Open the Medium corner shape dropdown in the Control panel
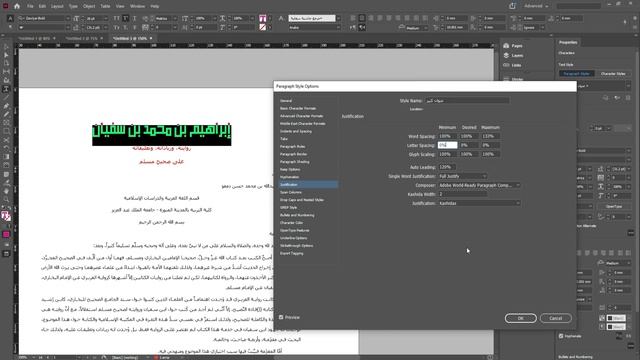This screenshot has height=360, width=640. pos(416,28)
